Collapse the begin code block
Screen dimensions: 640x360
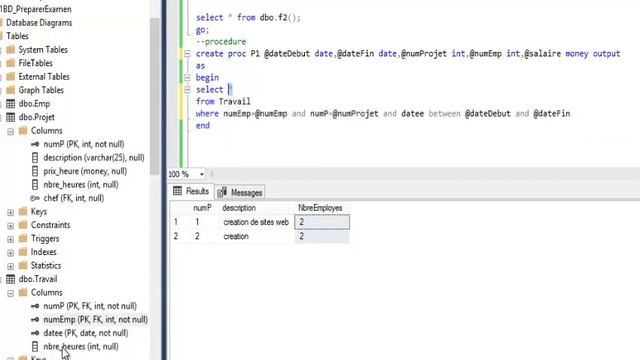pos(187,78)
